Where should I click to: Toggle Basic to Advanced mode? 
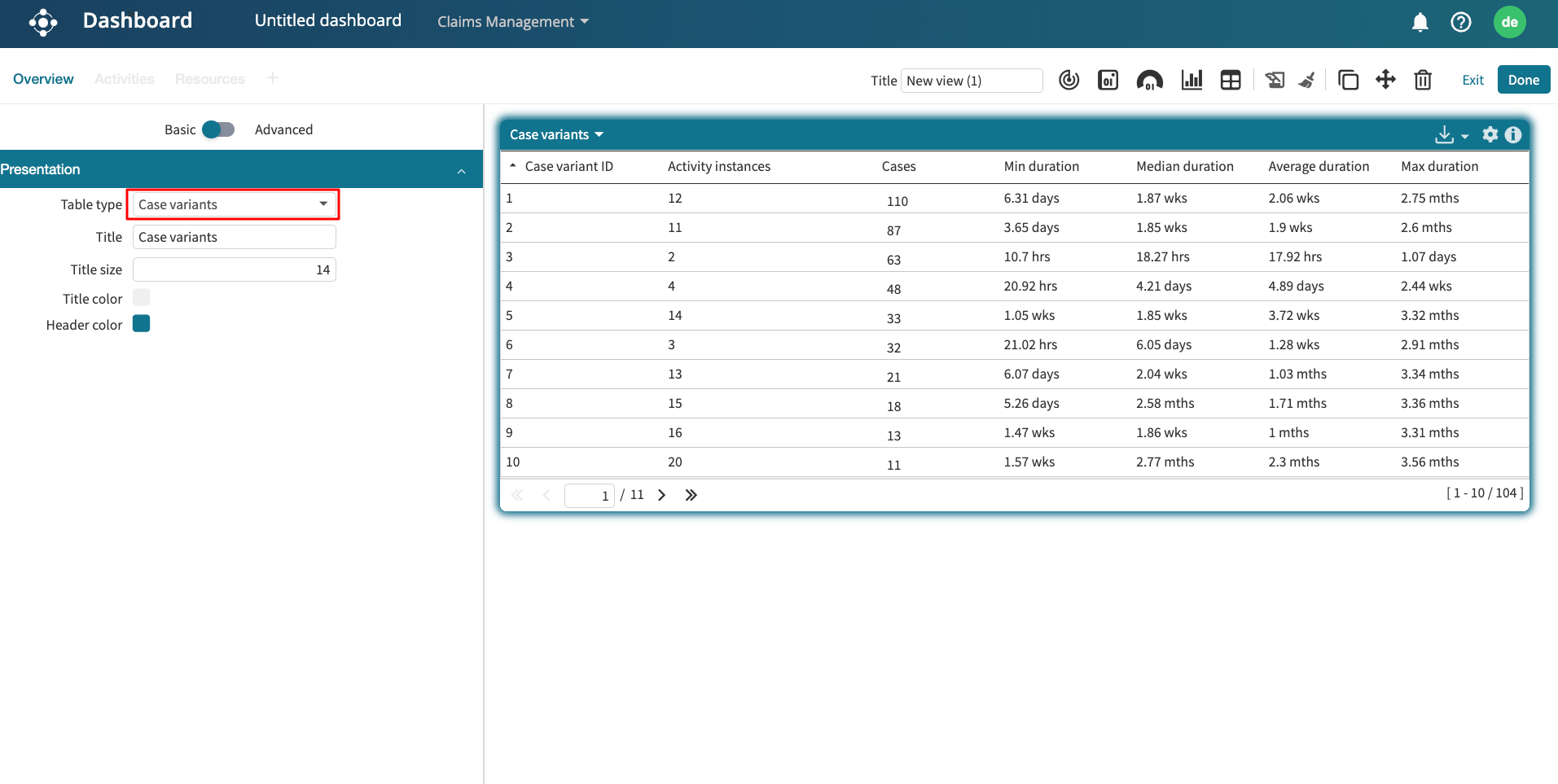coord(218,129)
